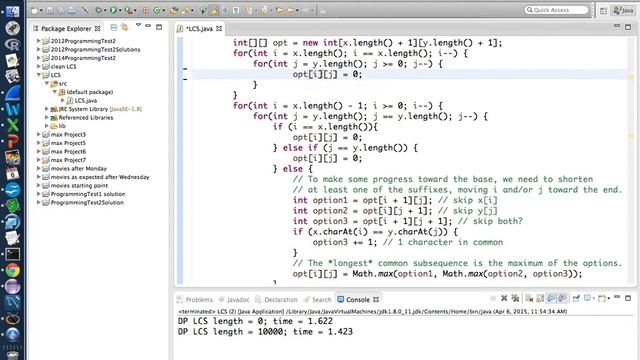
Task: Click the Back navigation arrow icon
Action: [290, 10]
